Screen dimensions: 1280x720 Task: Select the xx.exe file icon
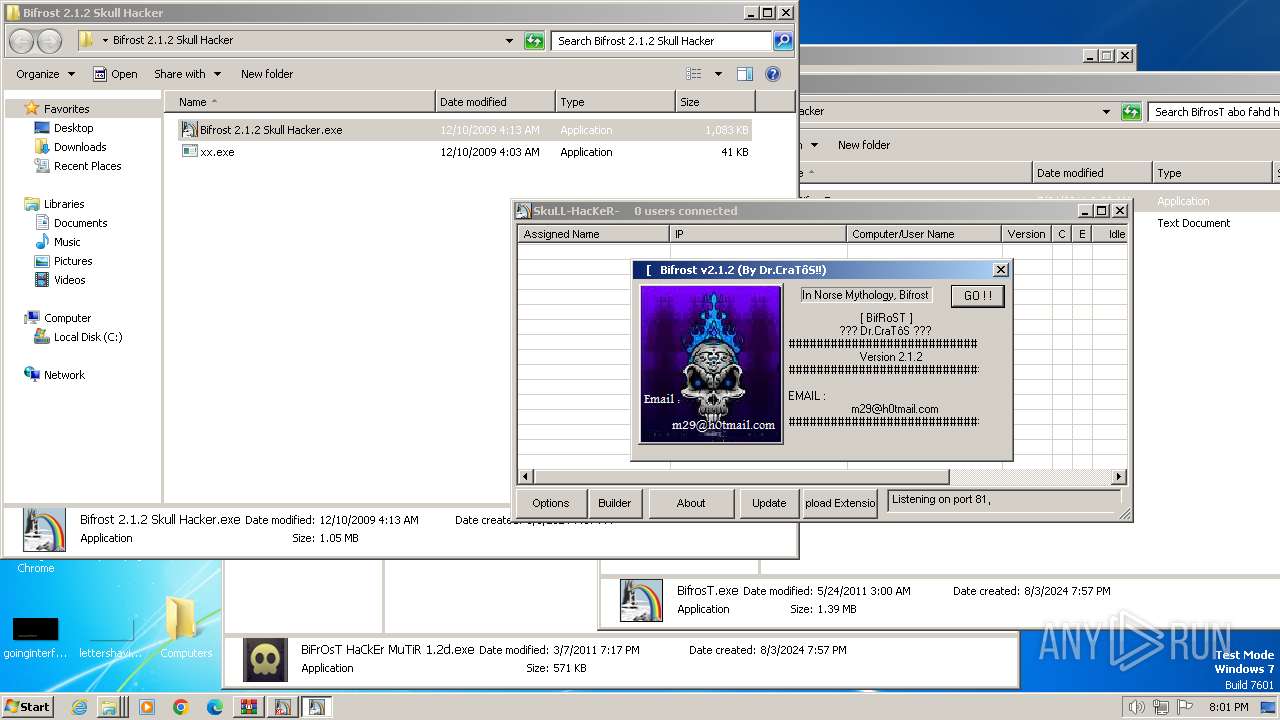[189, 152]
